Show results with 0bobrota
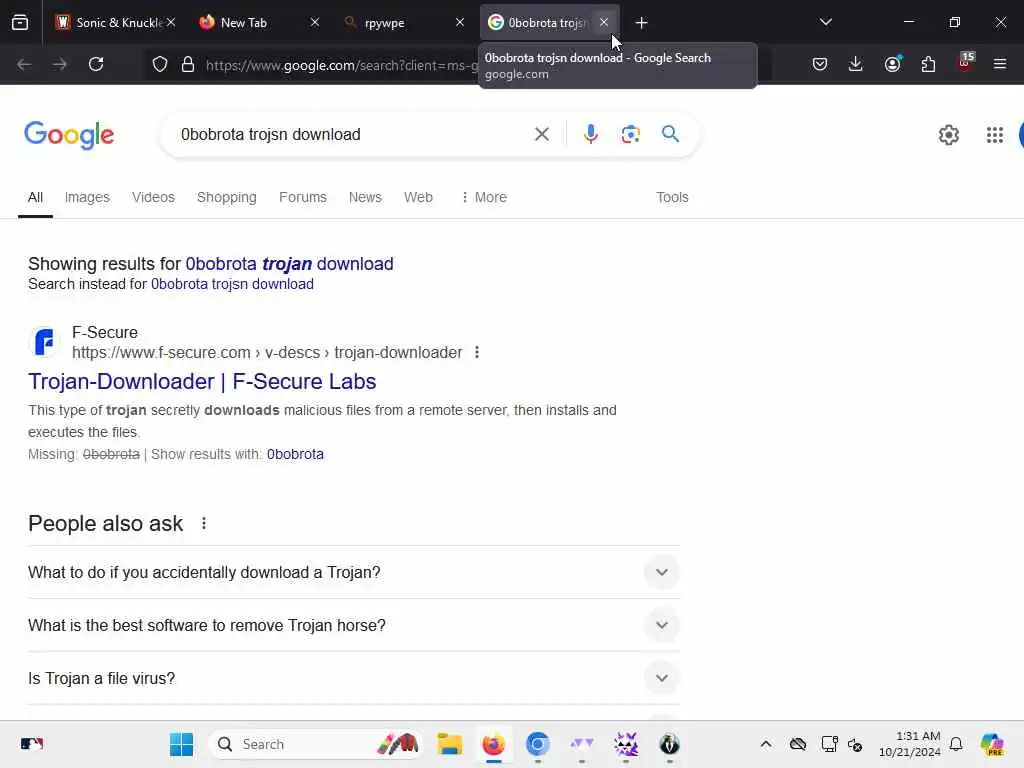Image resolution: width=1024 pixels, height=768 pixels. [x=295, y=455]
